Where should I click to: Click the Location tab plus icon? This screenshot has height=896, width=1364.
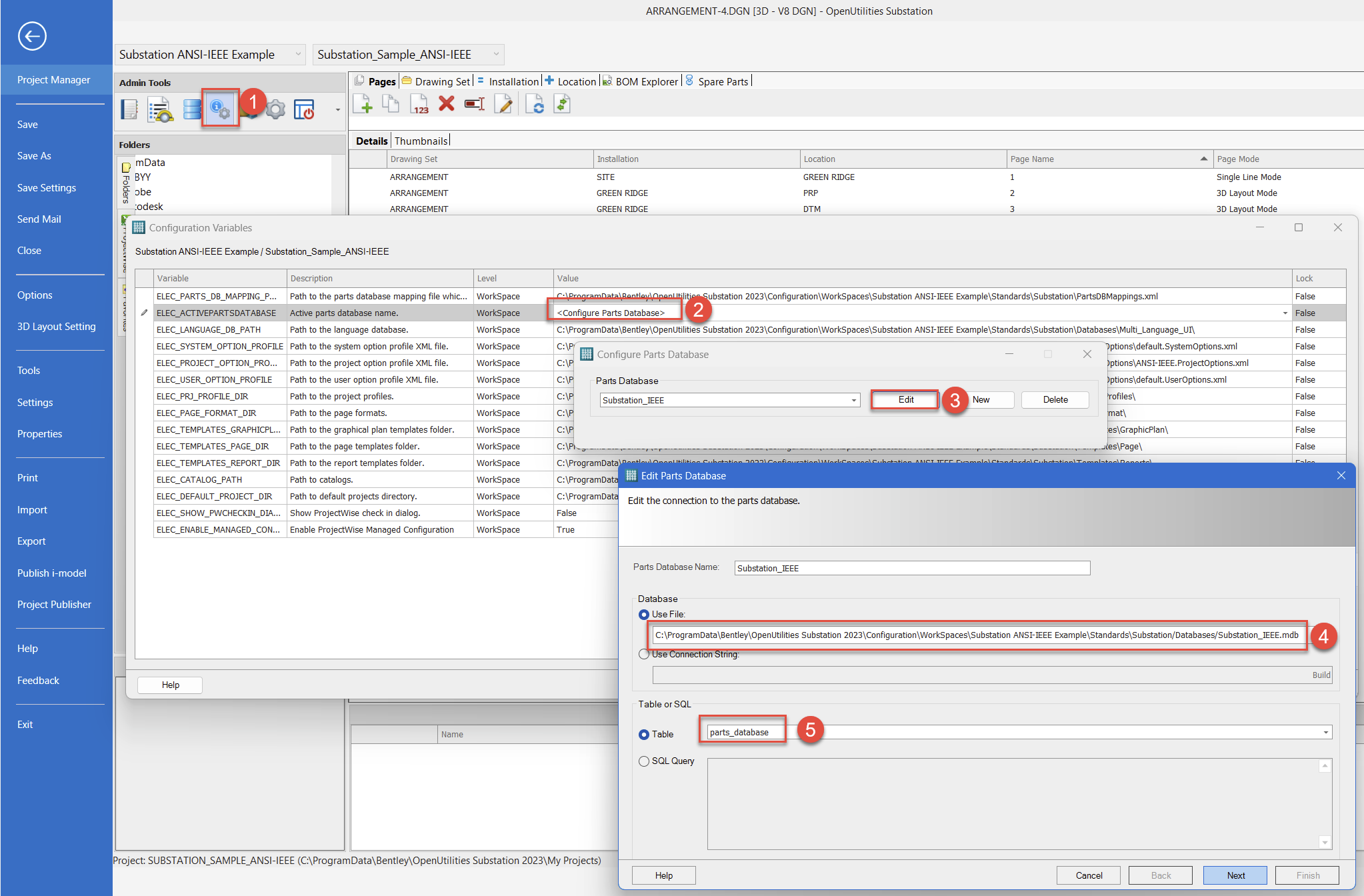pyautogui.click(x=549, y=81)
